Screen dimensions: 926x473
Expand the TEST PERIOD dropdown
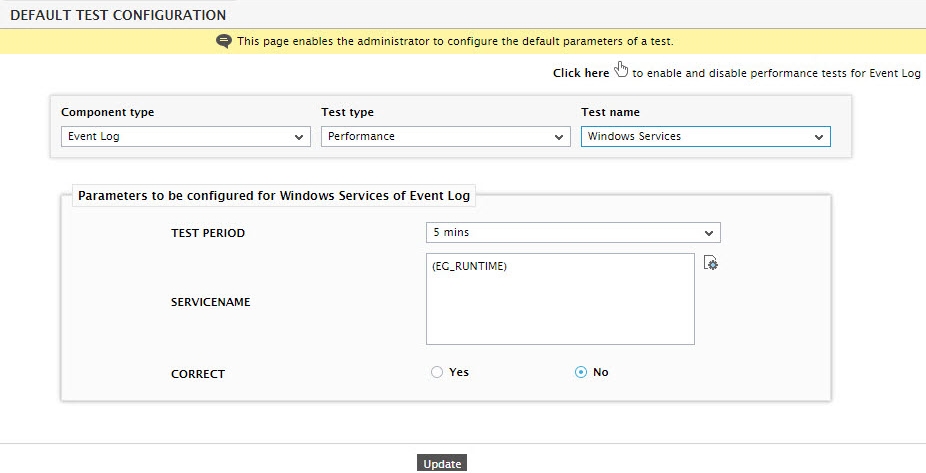point(573,233)
